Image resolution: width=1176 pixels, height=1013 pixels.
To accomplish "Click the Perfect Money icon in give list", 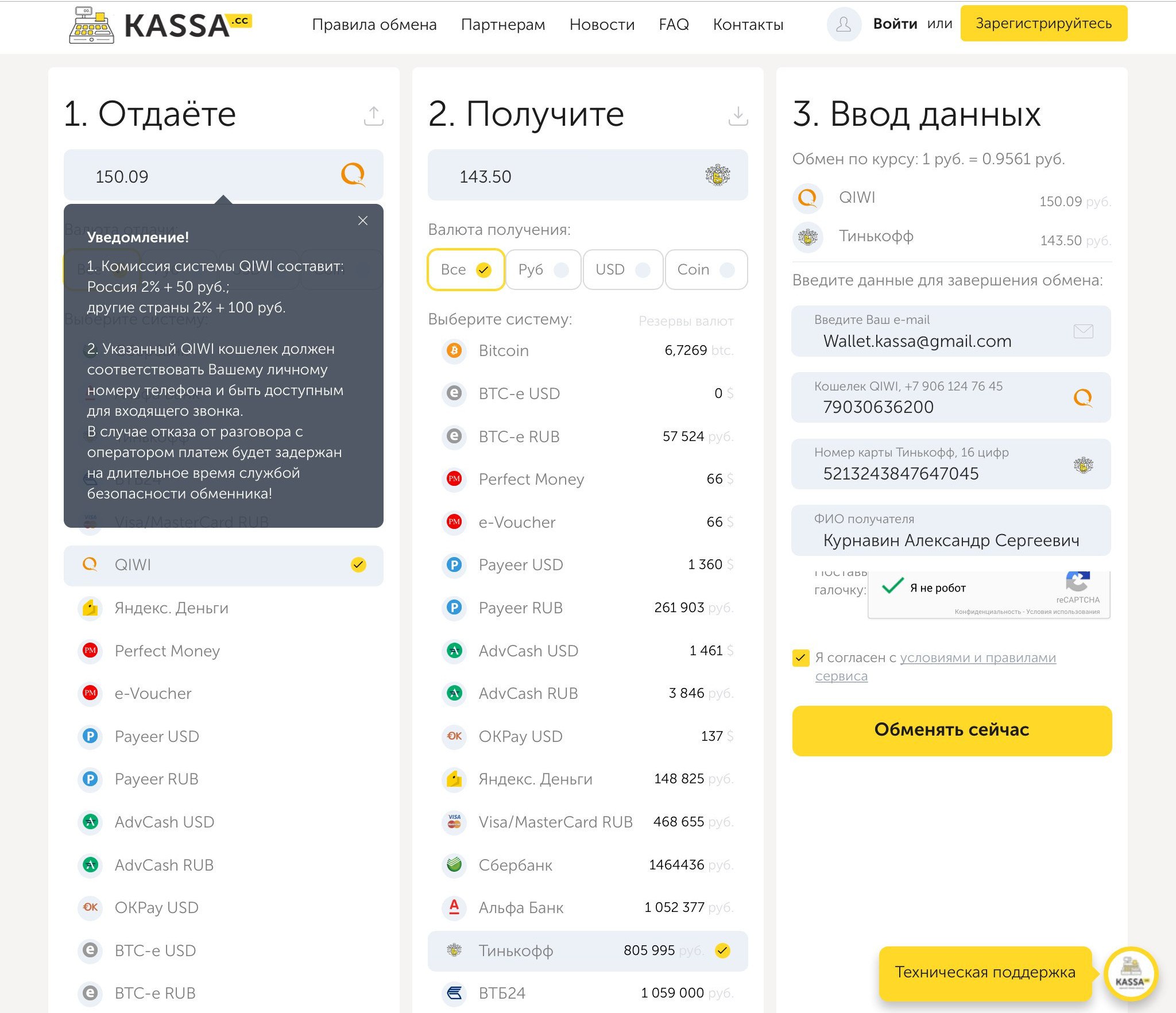I will pyautogui.click(x=90, y=651).
